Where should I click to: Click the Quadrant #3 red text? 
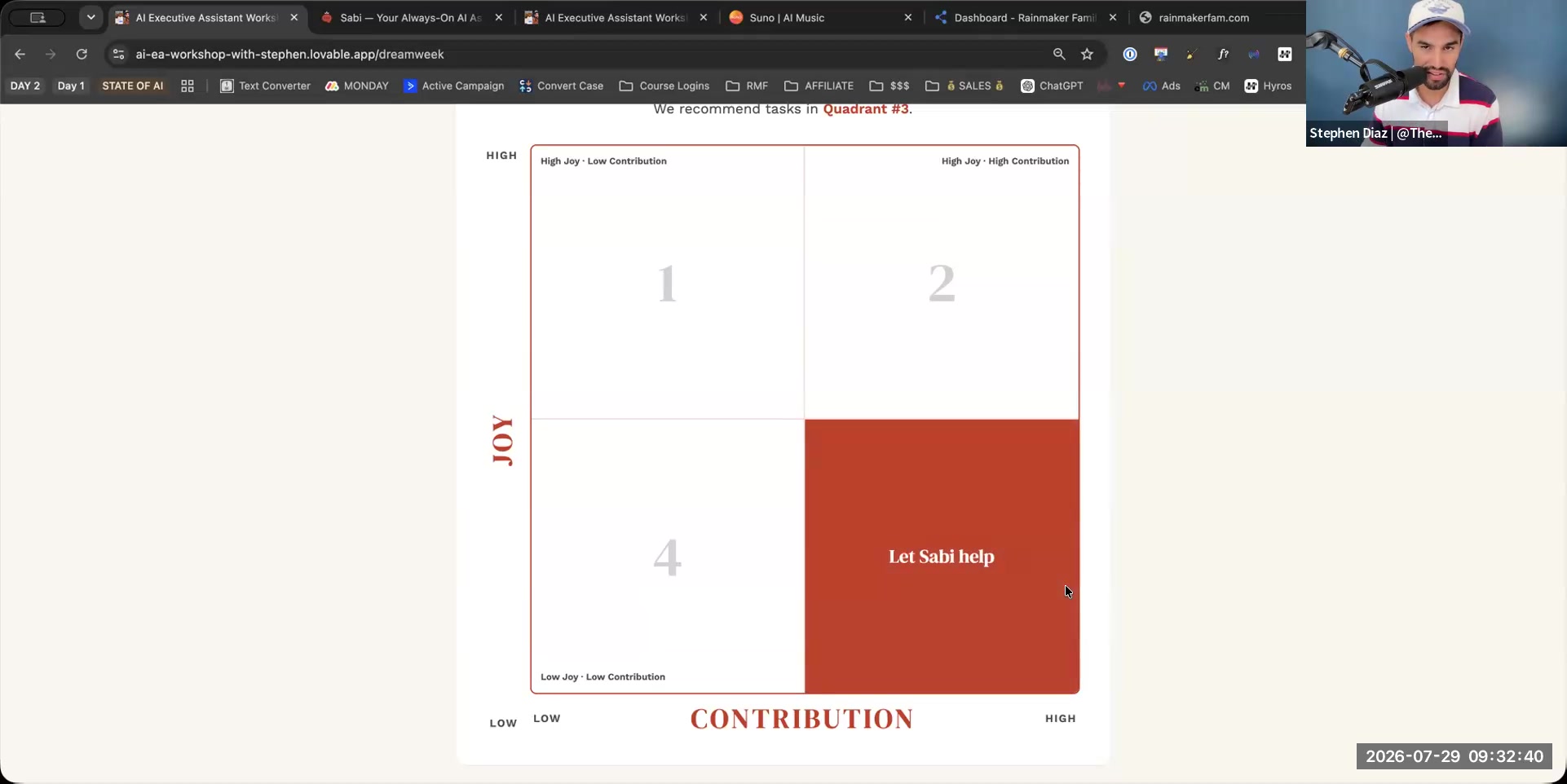point(866,109)
